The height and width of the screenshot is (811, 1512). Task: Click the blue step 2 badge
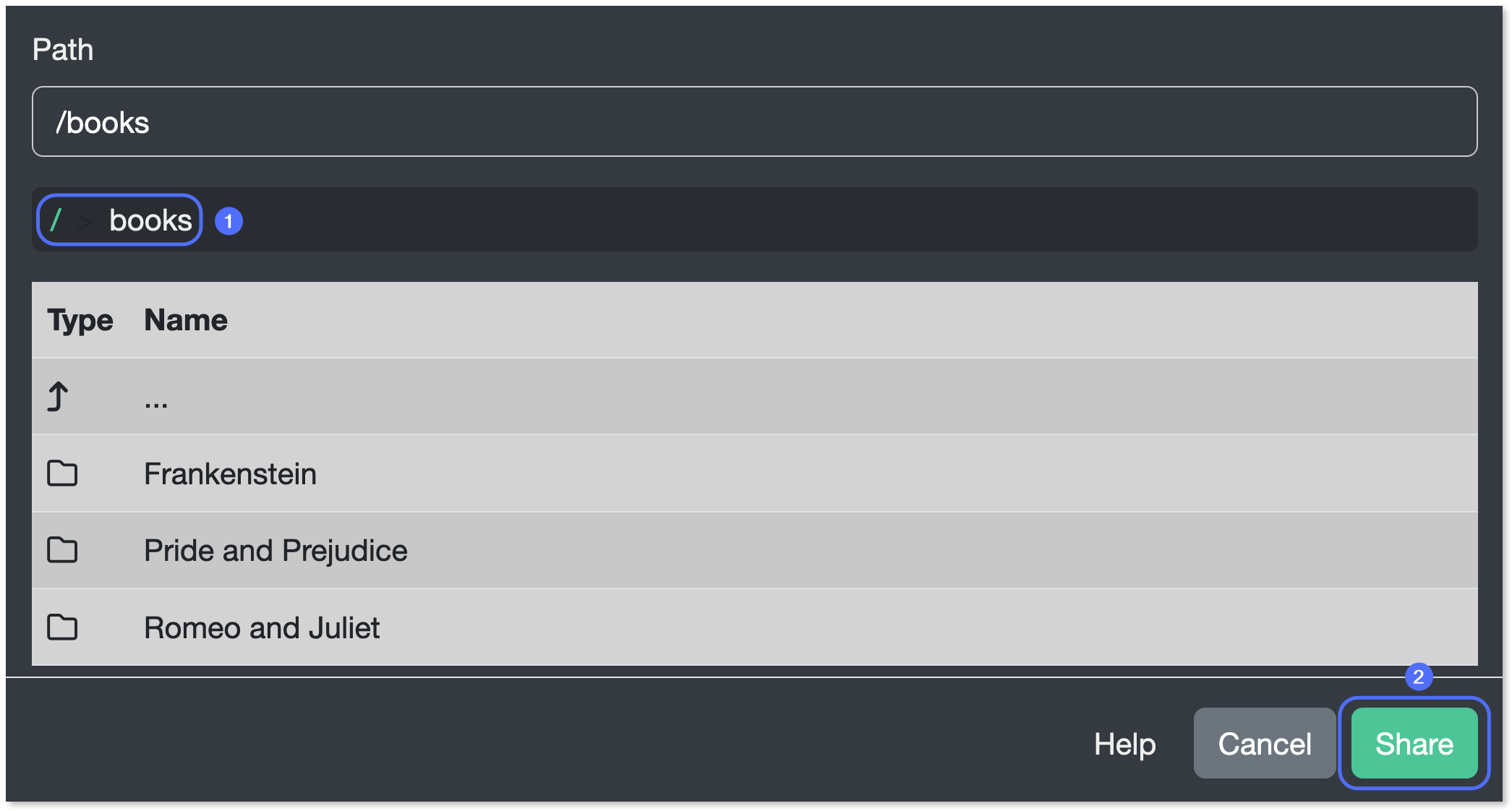[x=1419, y=677]
